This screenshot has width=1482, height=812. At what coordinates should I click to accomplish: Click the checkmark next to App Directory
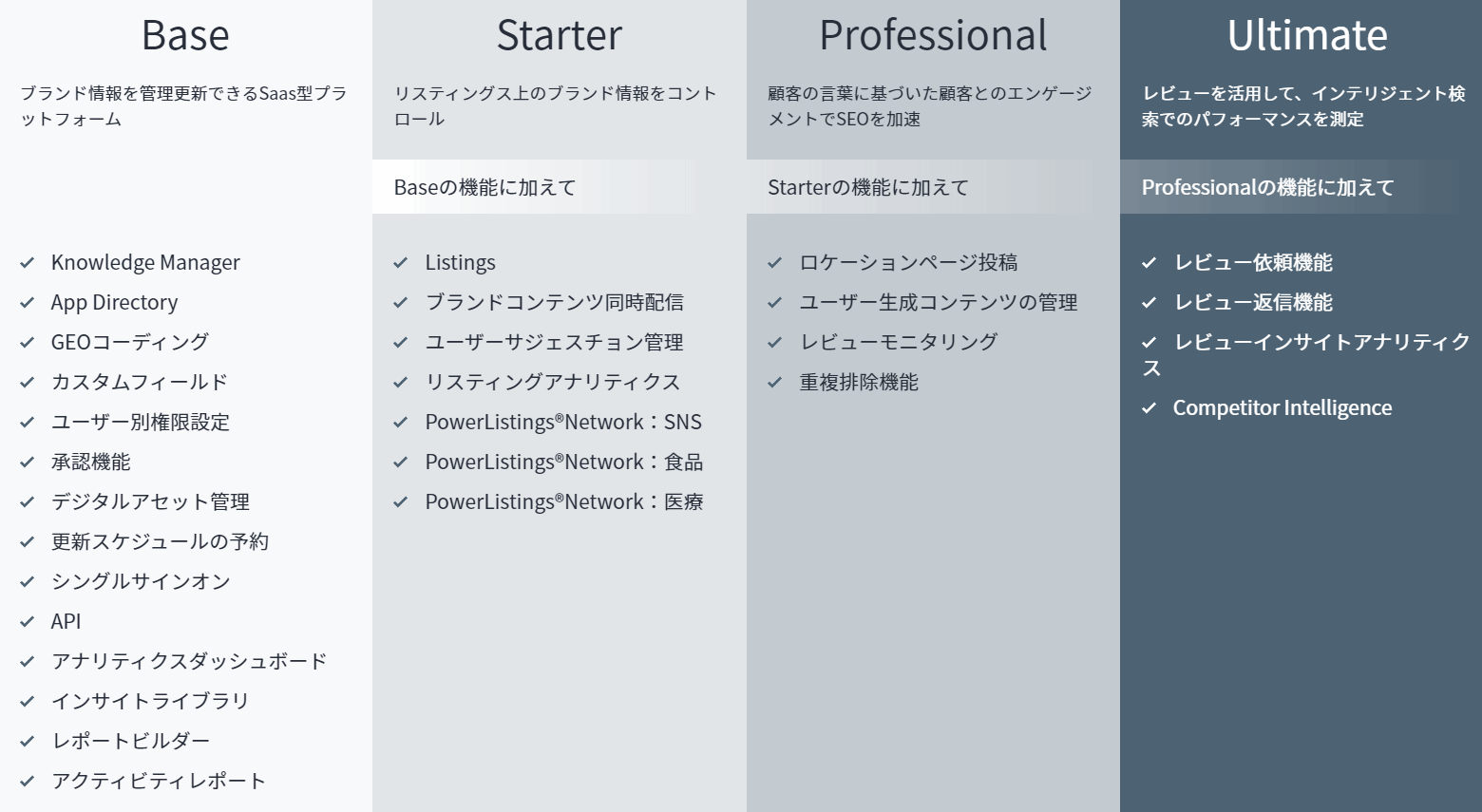[28, 303]
